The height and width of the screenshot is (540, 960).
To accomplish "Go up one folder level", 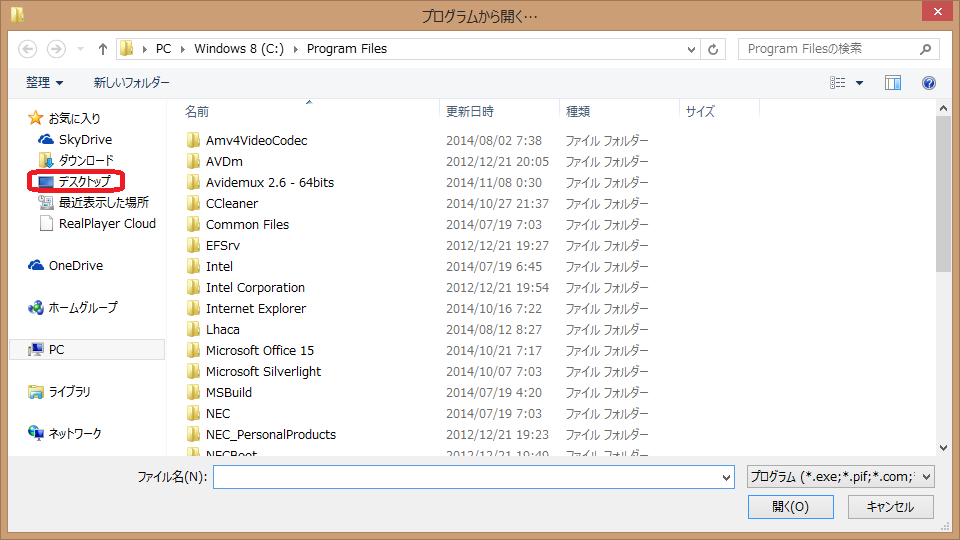I will [x=102, y=49].
